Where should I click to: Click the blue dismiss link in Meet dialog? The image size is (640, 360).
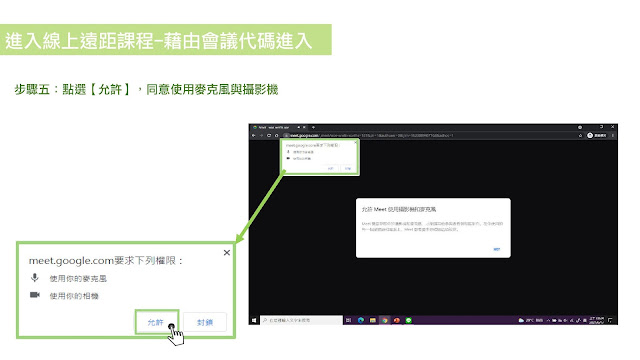click(497, 249)
